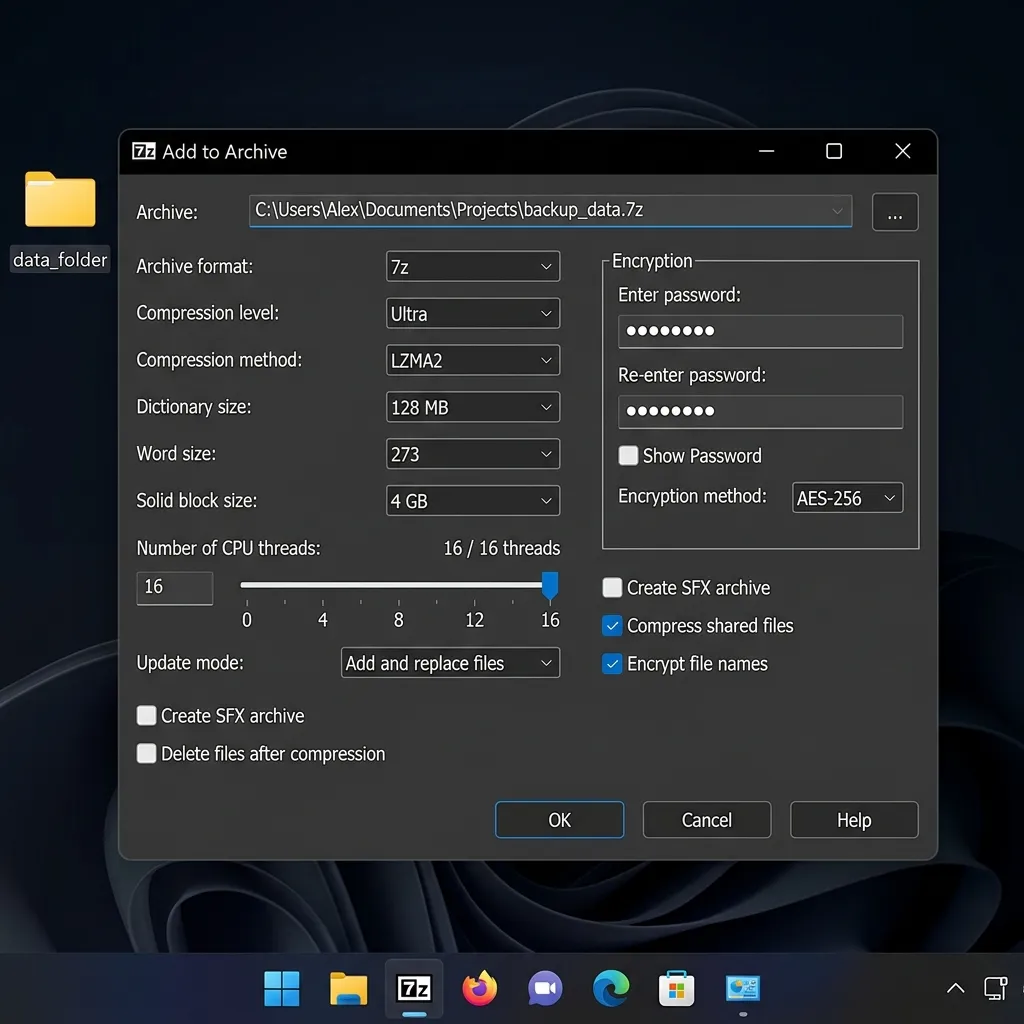Viewport: 1024px width, 1024px height.
Task: Close the Add to Archive dialog
Action: point(903,151)
